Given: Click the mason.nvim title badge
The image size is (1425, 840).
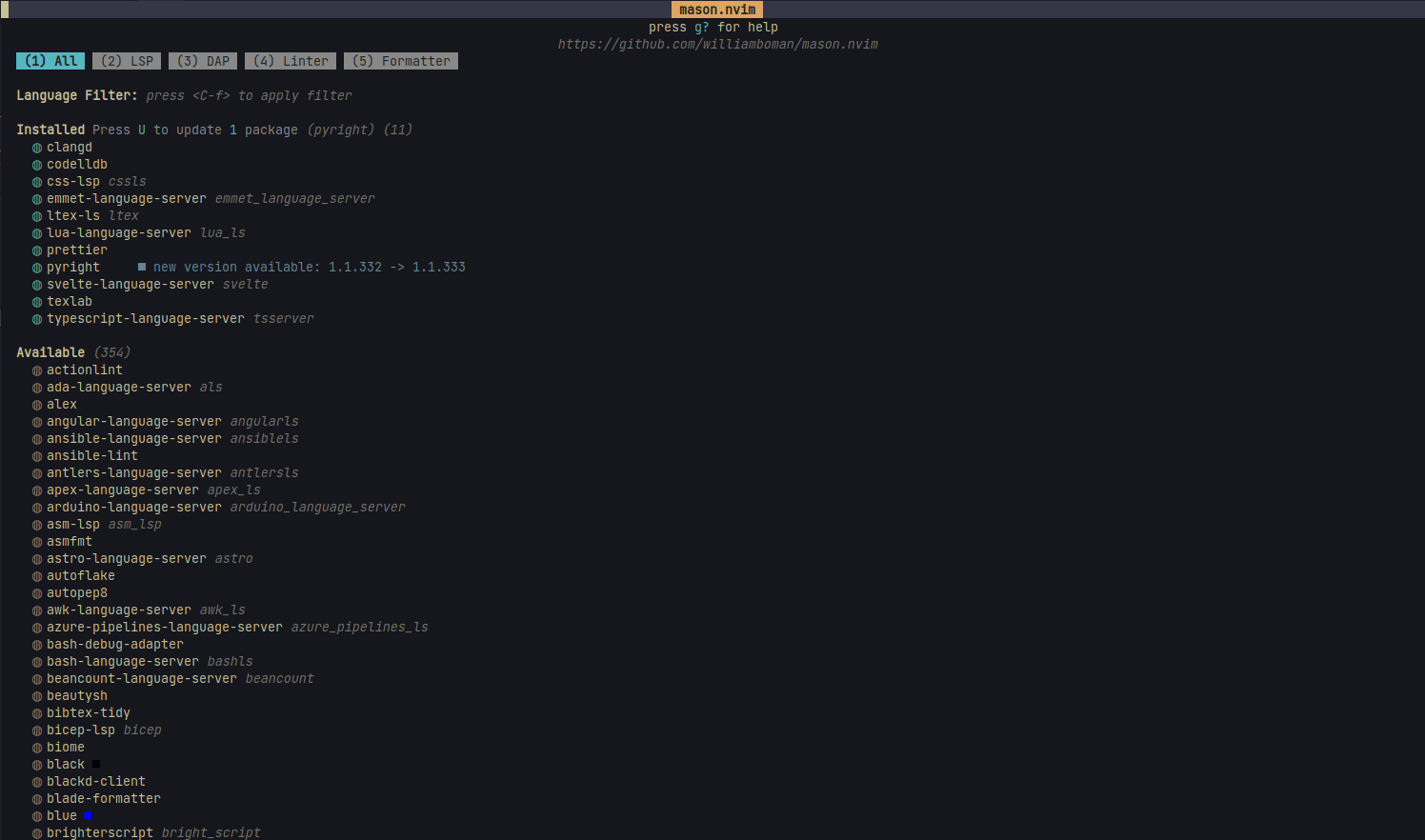Looking at the screenshot, I should 717,10.
